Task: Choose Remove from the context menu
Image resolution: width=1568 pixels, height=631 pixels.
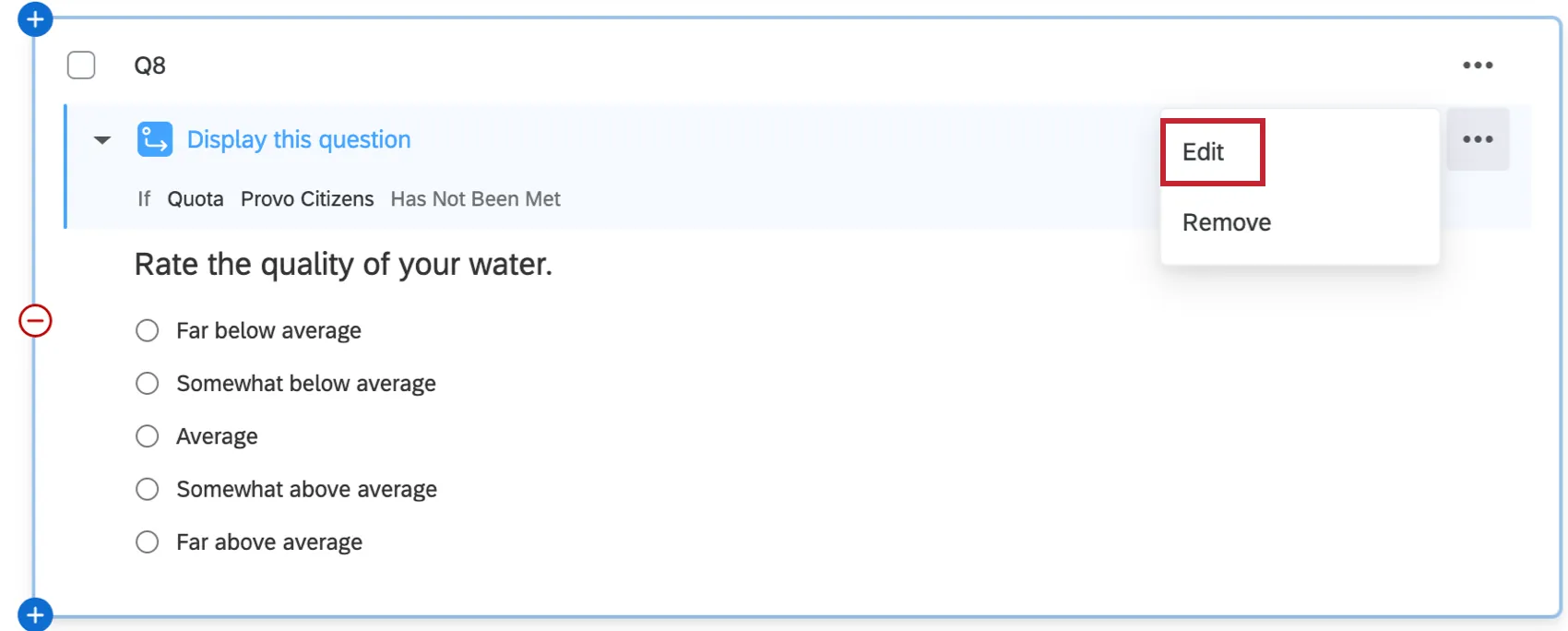Action: click(1226, 221)
